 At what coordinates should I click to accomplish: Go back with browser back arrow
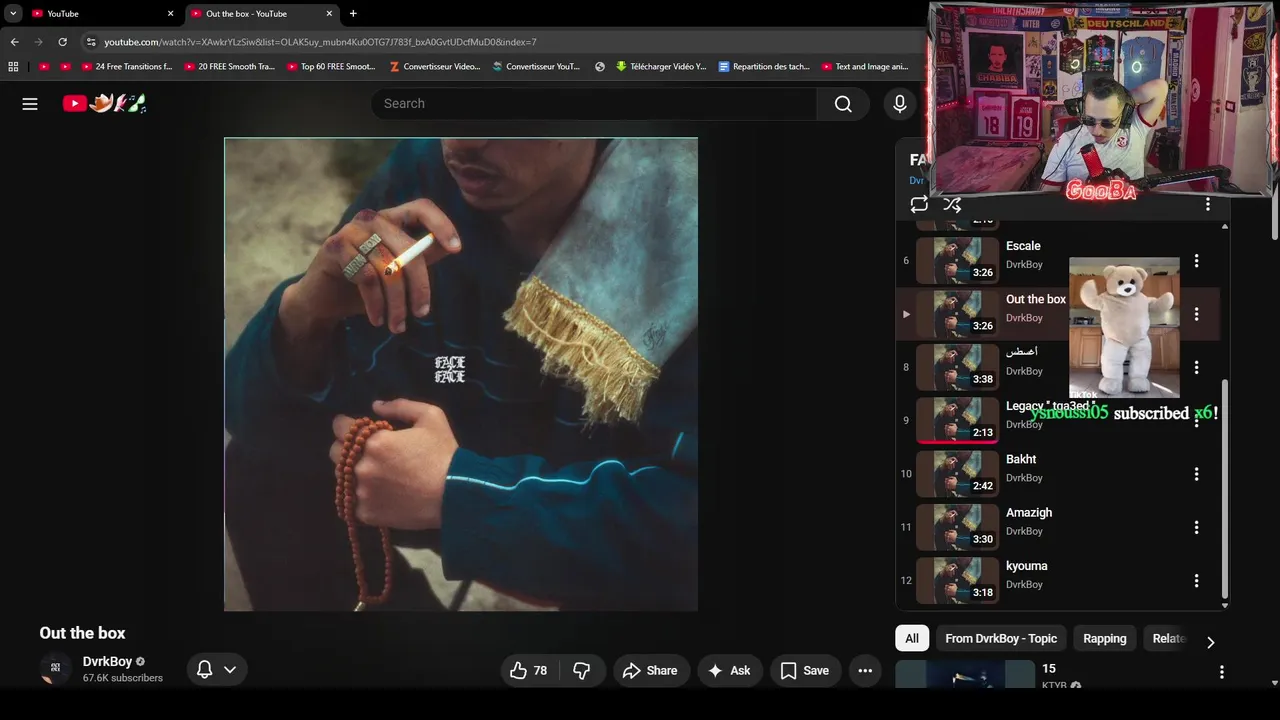pos(15,42)
